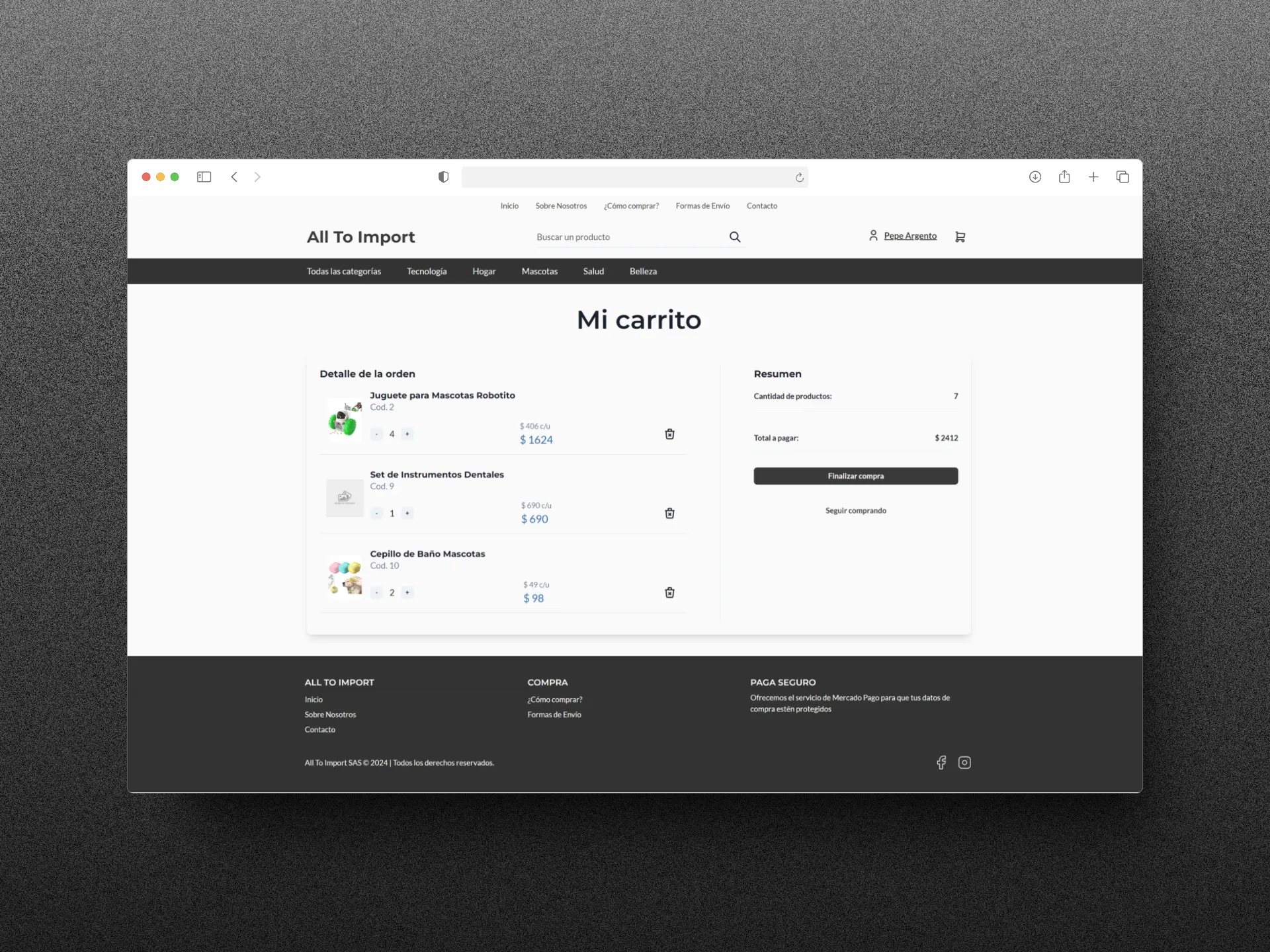Delete Juguete para Mascotas Robotito from cart

669,434
